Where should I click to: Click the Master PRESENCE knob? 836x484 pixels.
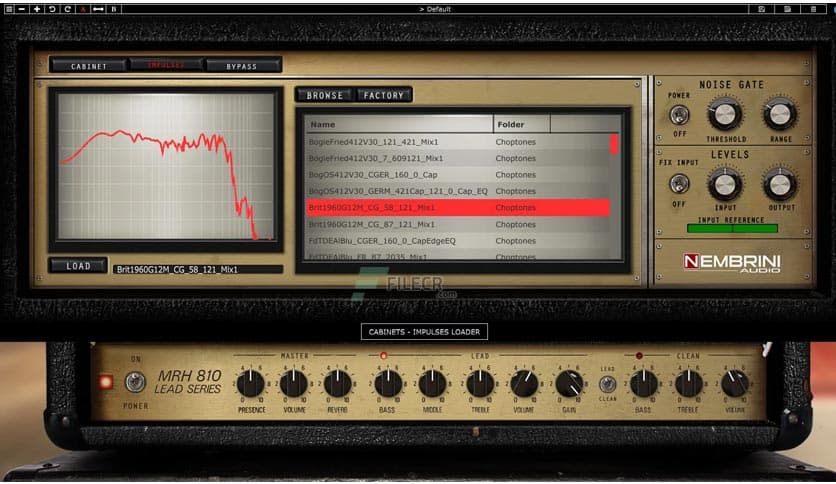[251, 384]
